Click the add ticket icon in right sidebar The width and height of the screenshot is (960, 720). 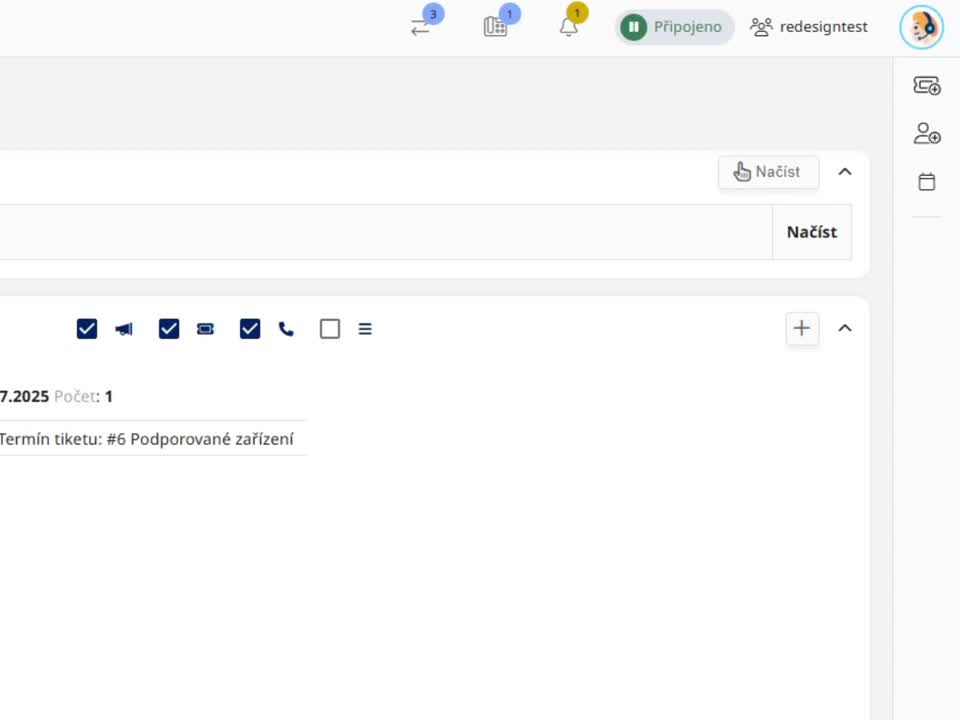pos(927,85)
